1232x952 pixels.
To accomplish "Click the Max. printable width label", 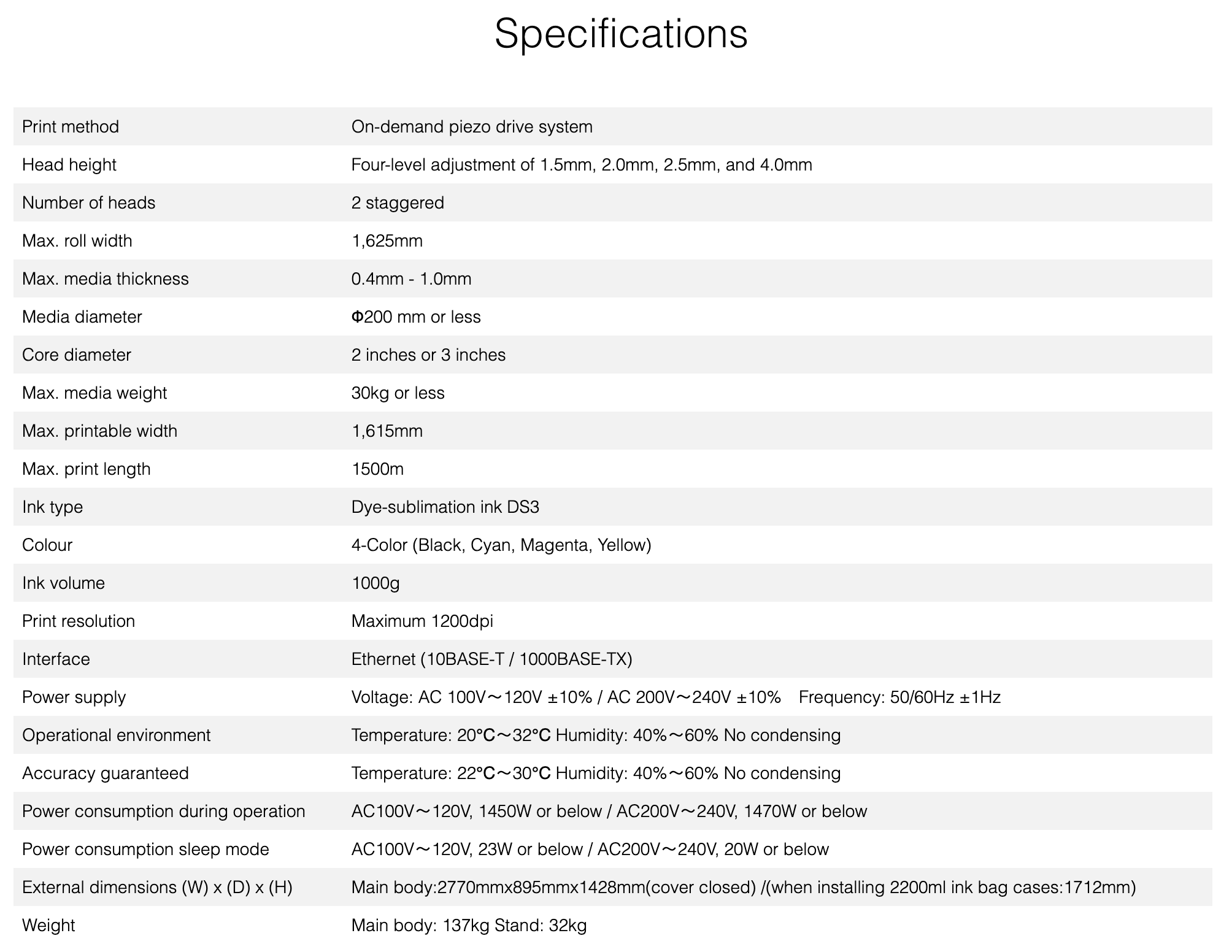I will coord(99,431).
